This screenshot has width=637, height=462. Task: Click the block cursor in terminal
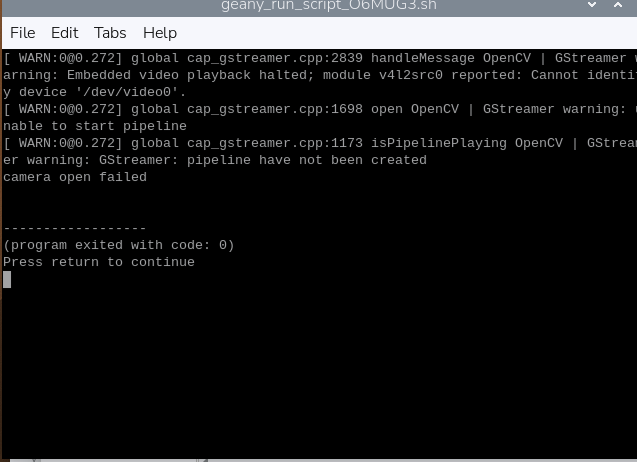(x=7, y=279)
